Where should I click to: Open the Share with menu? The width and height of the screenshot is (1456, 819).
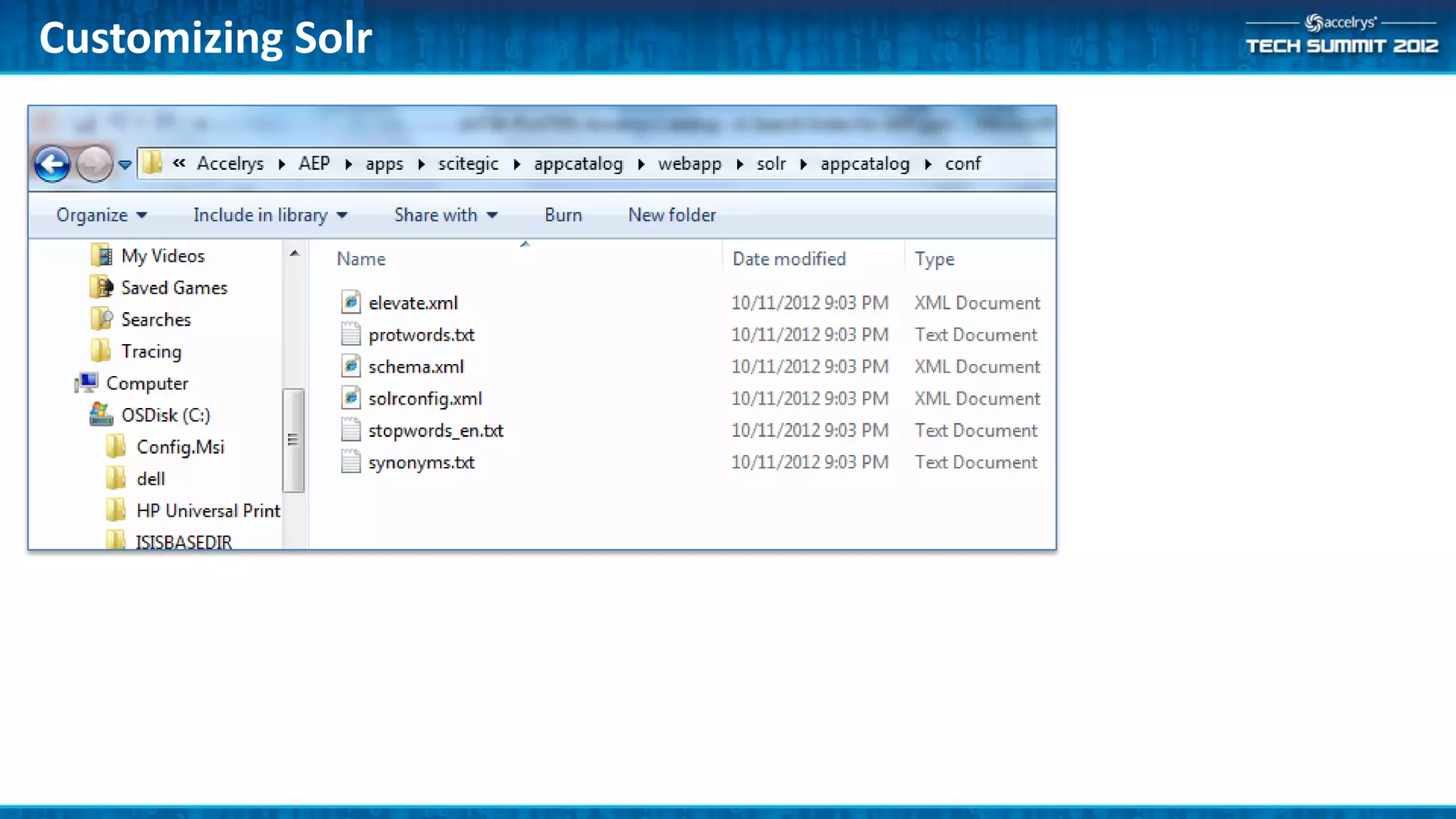[x=446, y=215]
